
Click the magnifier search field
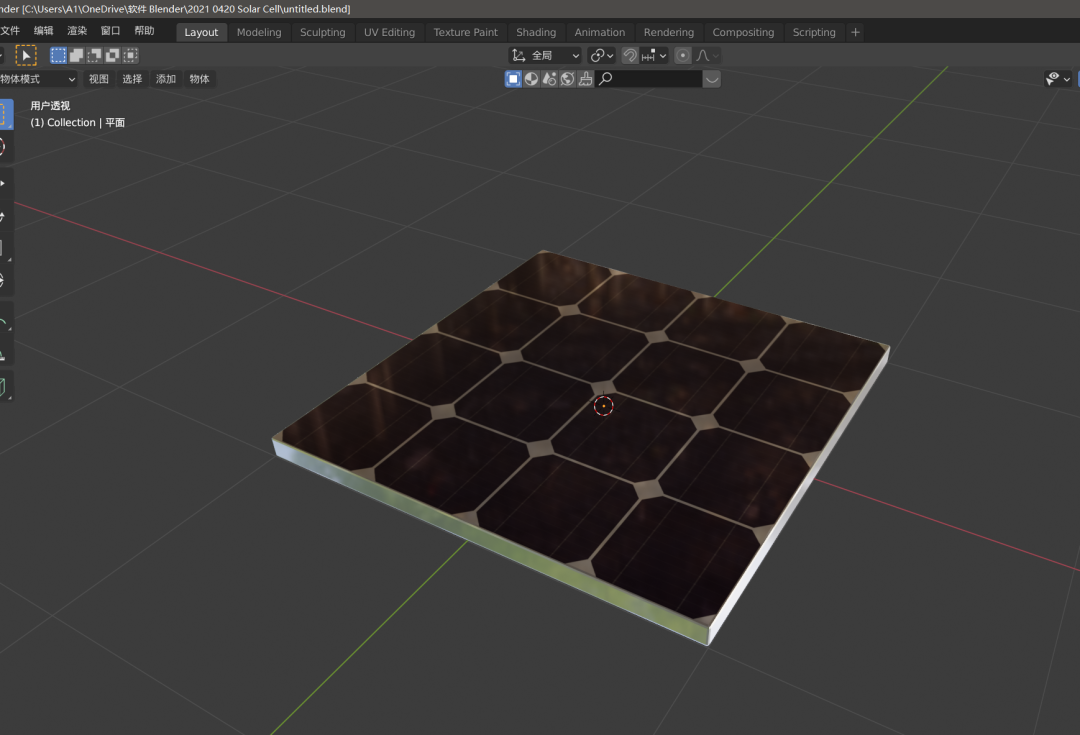click(649, 79)
